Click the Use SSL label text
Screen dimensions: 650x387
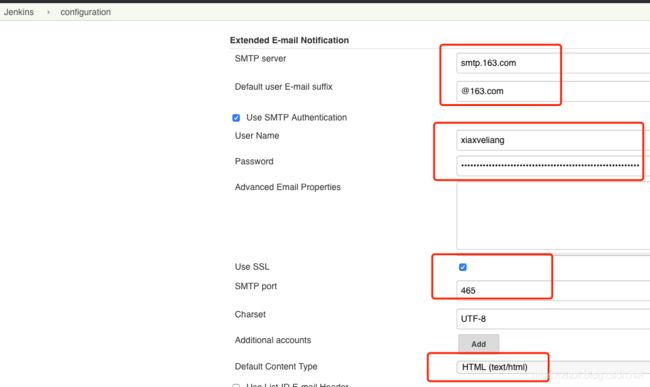pos(252,267)
